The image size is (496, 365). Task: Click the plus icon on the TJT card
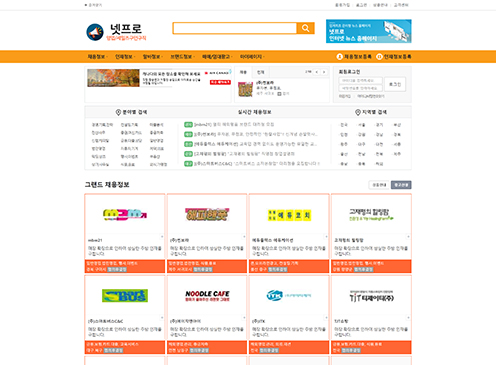pos(408,318)
